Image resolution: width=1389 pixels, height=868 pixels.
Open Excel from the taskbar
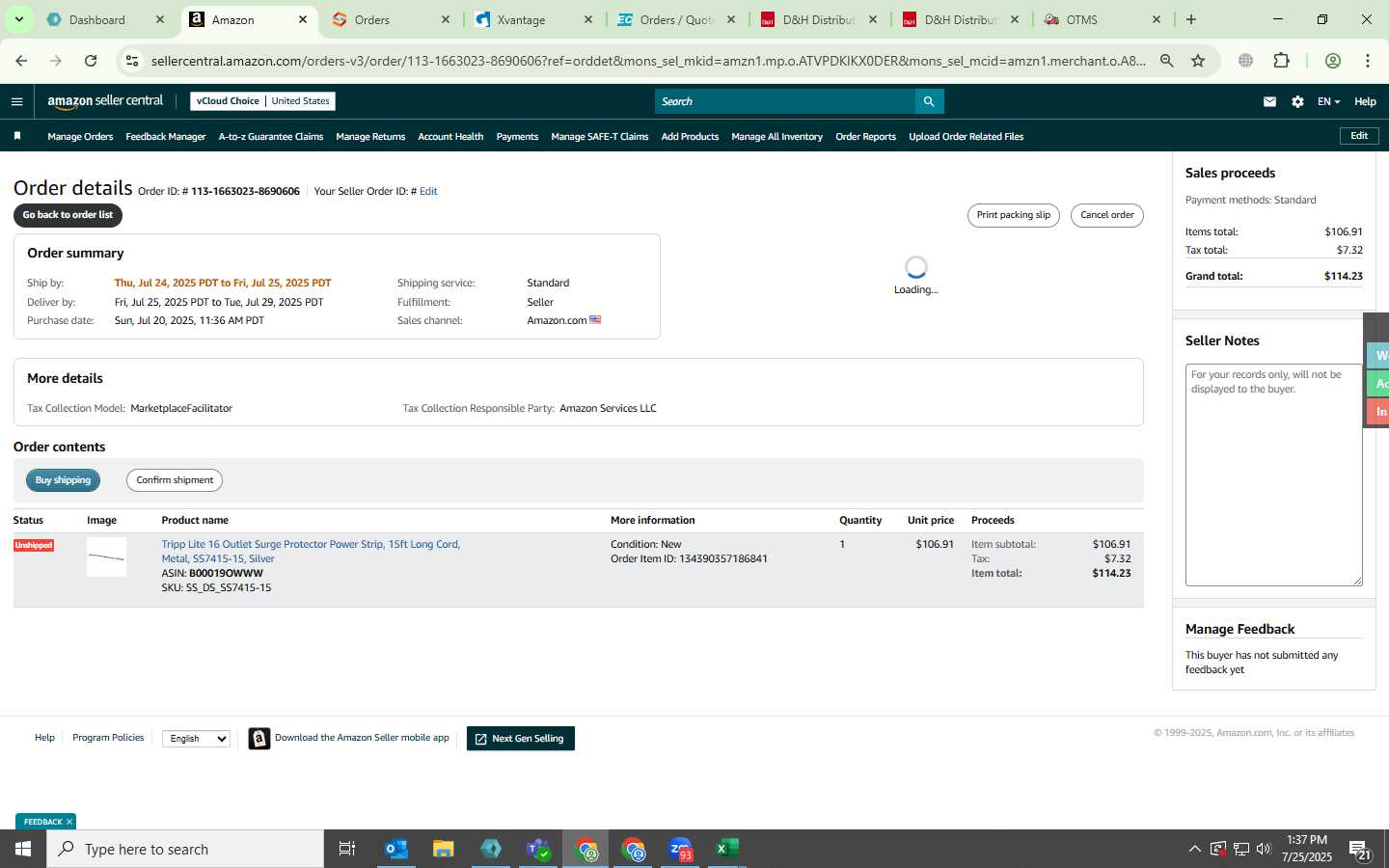727,849
